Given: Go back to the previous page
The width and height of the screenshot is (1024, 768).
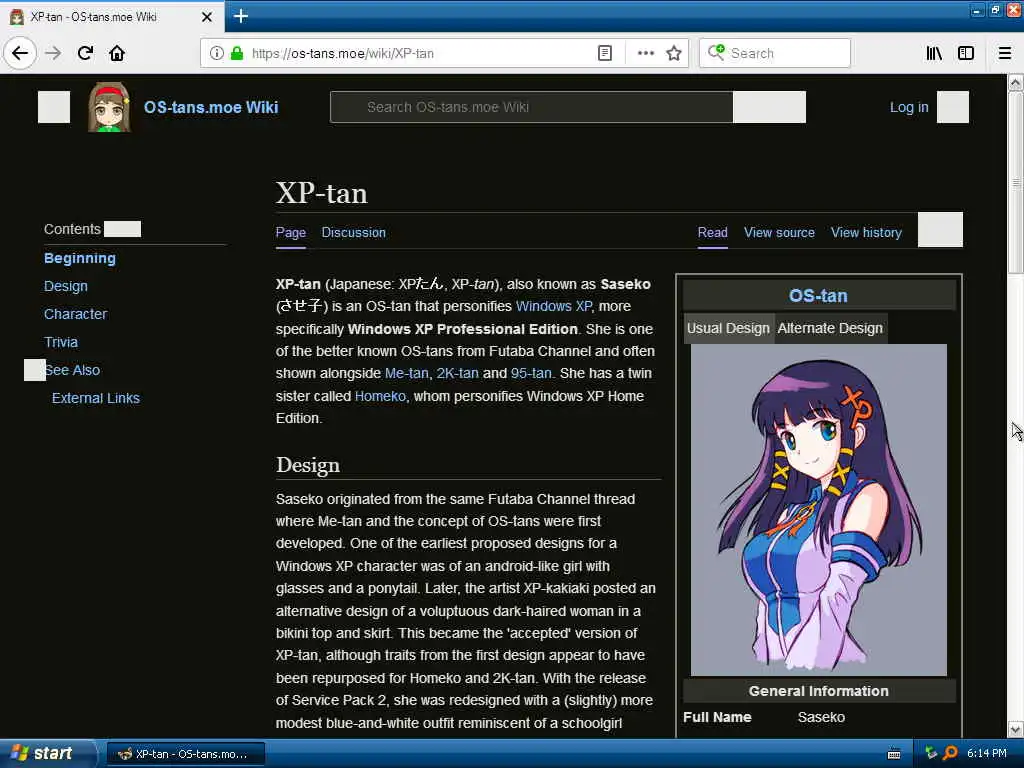Looking at the screenshot, I should click(x=20, y=53).
